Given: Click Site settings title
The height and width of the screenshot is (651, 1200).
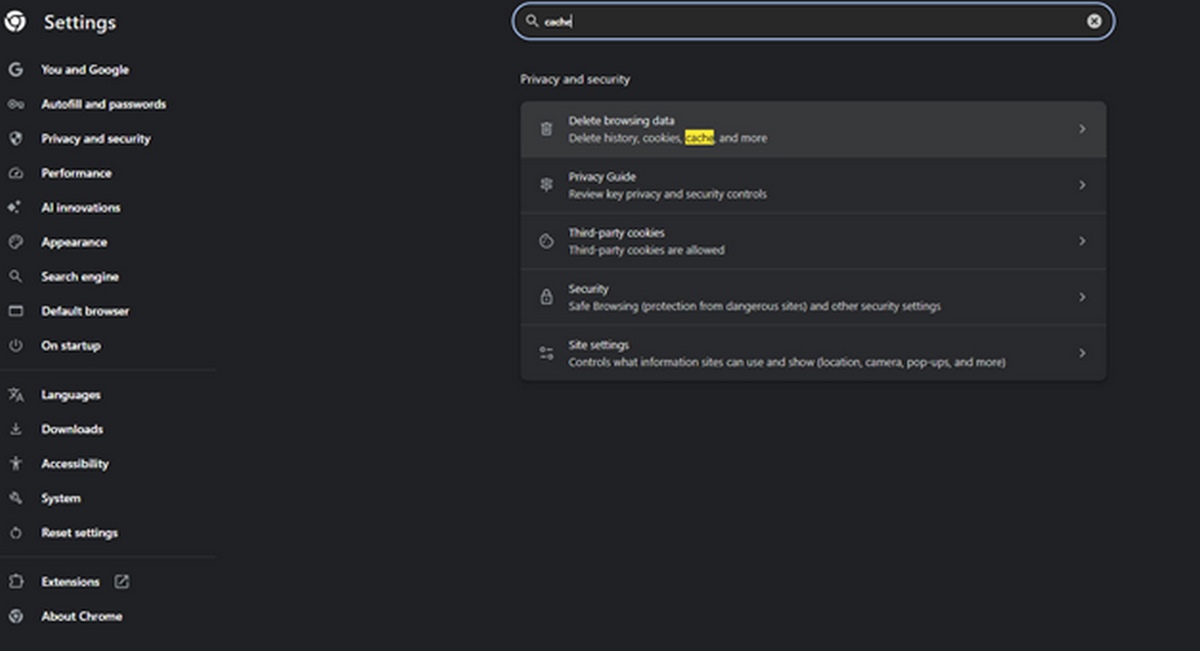Looking at the screenshot, I should point(599,345).
